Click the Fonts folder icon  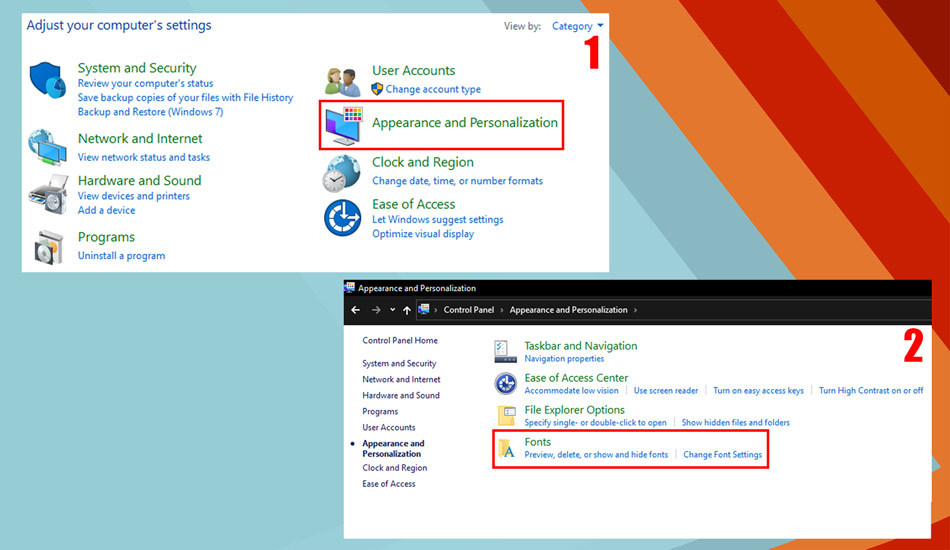506,447
